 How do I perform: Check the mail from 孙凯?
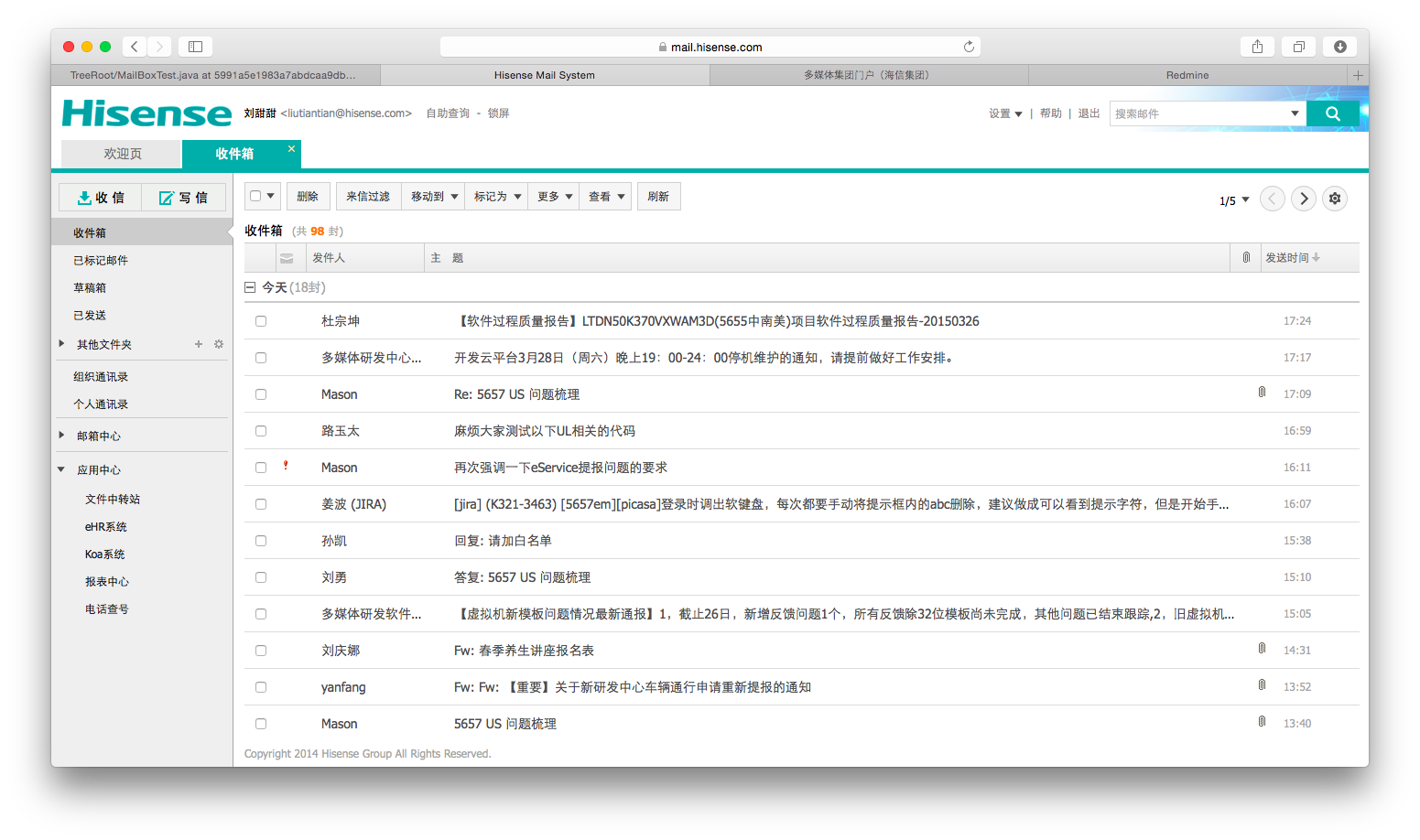pyautogui.click(x=261, y=541)
